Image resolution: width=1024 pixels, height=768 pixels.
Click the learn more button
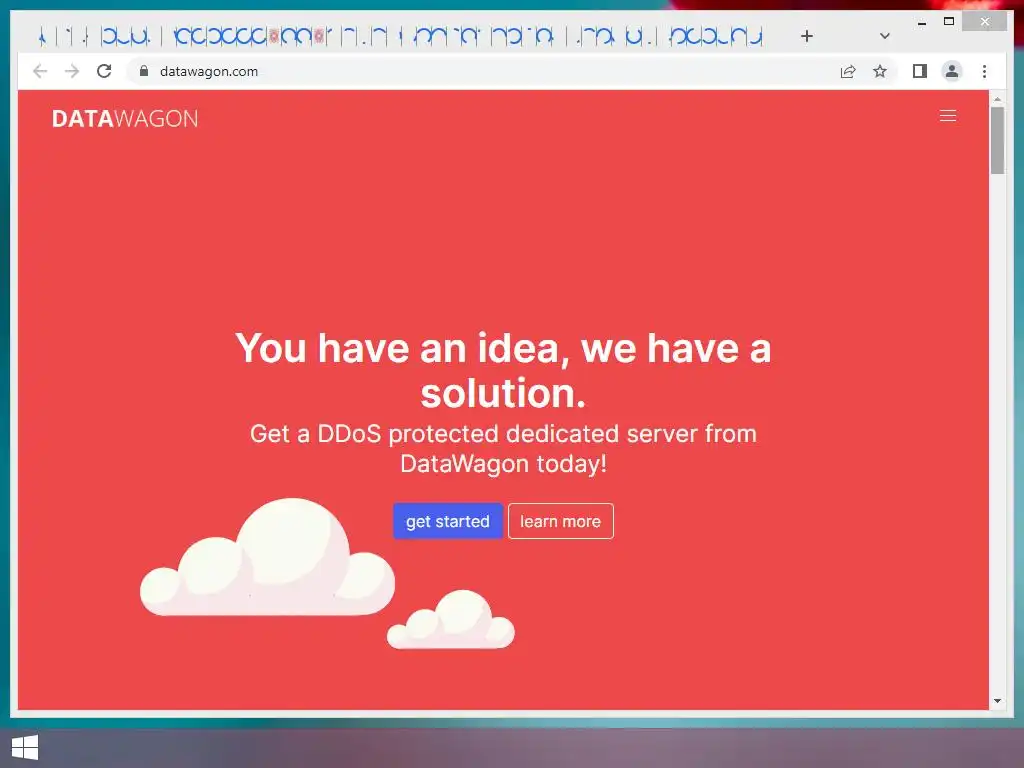(560, 521)
